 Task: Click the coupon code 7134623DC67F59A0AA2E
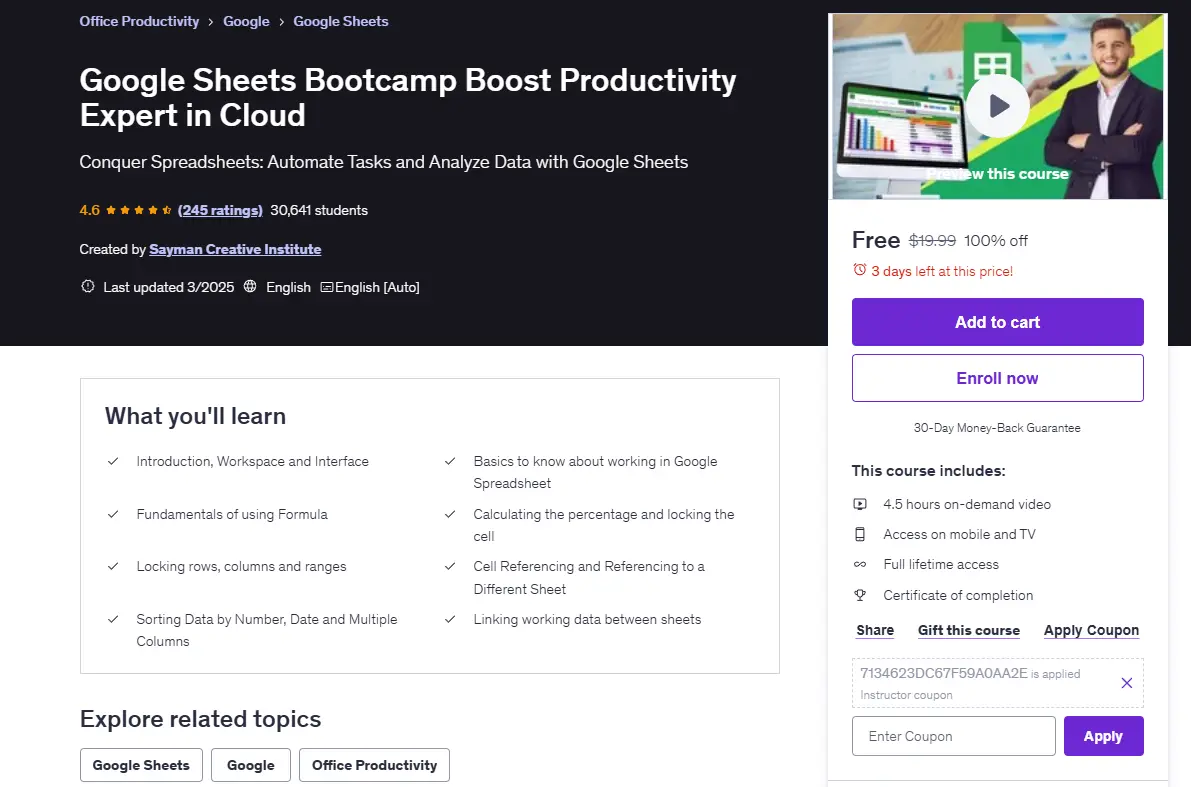tap(943, 673)
